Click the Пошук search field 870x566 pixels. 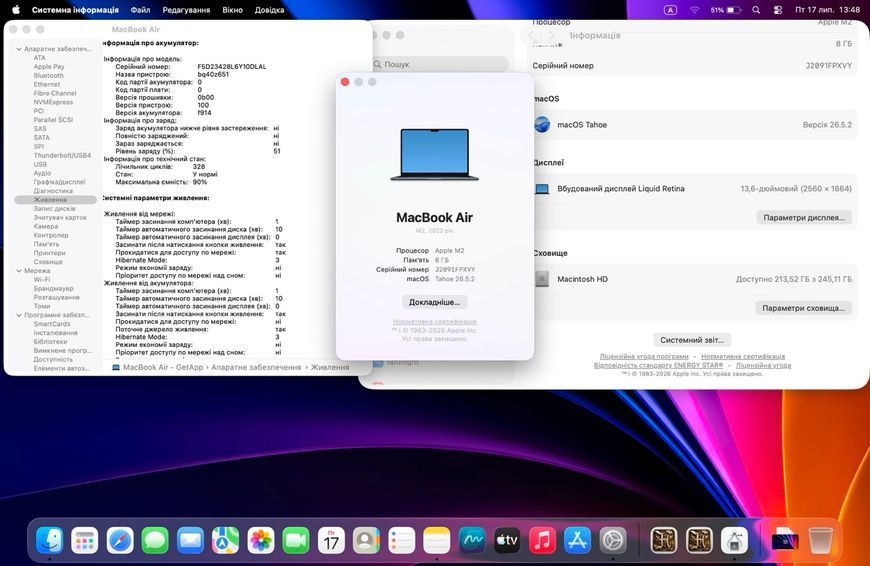(440, 64)
